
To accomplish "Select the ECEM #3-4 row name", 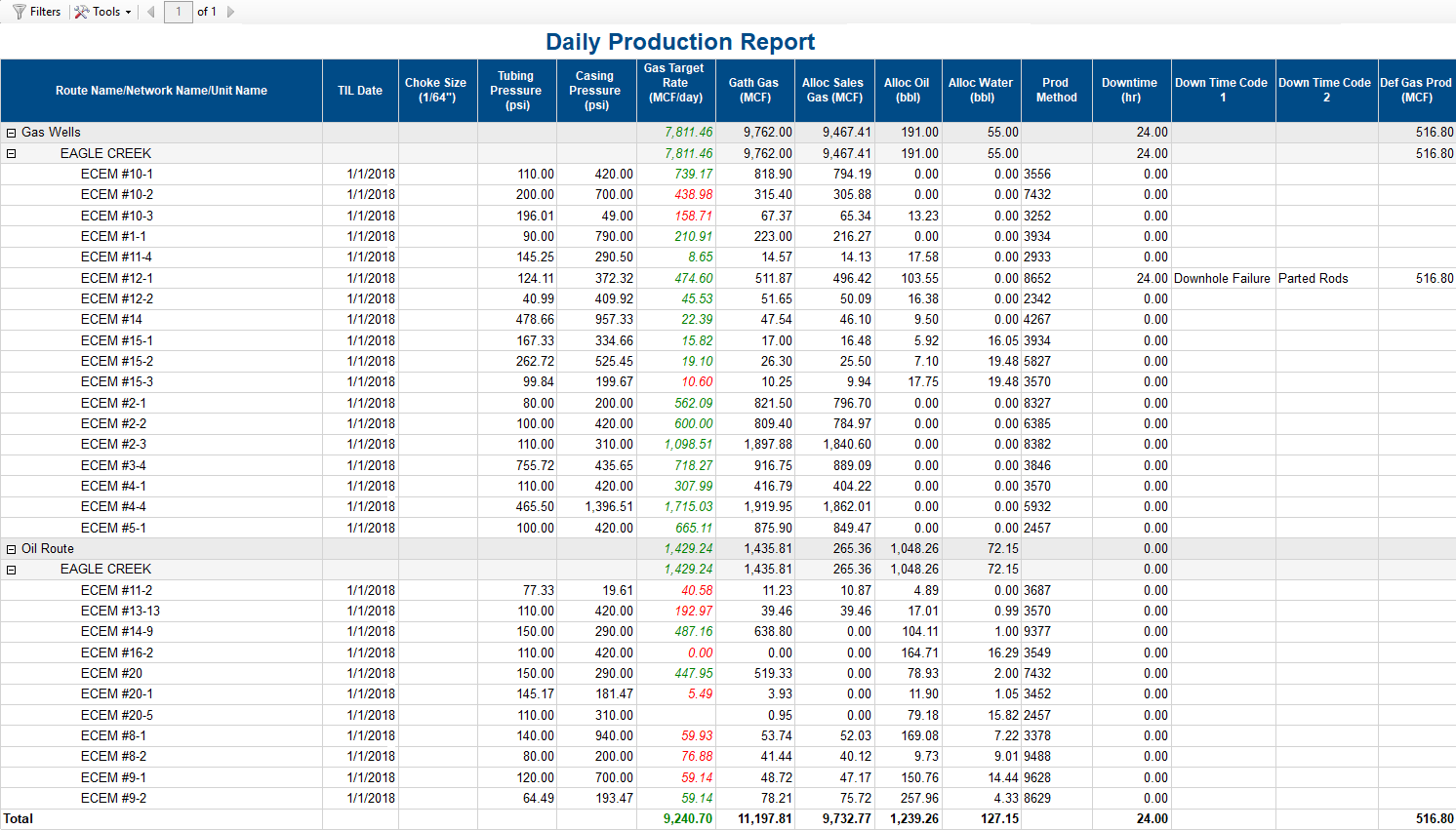I will 113,465.
